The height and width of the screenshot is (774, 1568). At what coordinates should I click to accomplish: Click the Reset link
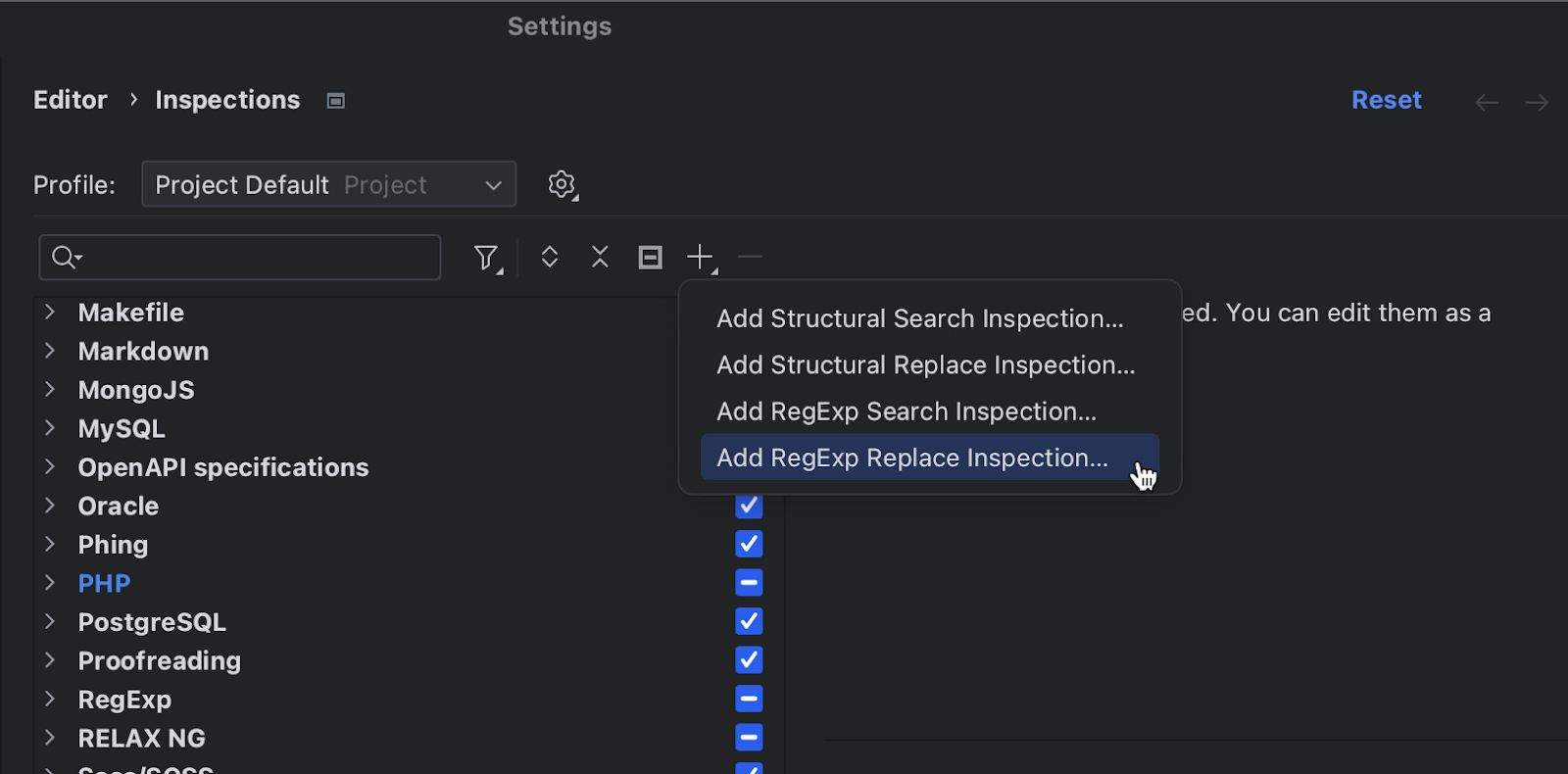tap(1386, 100)
